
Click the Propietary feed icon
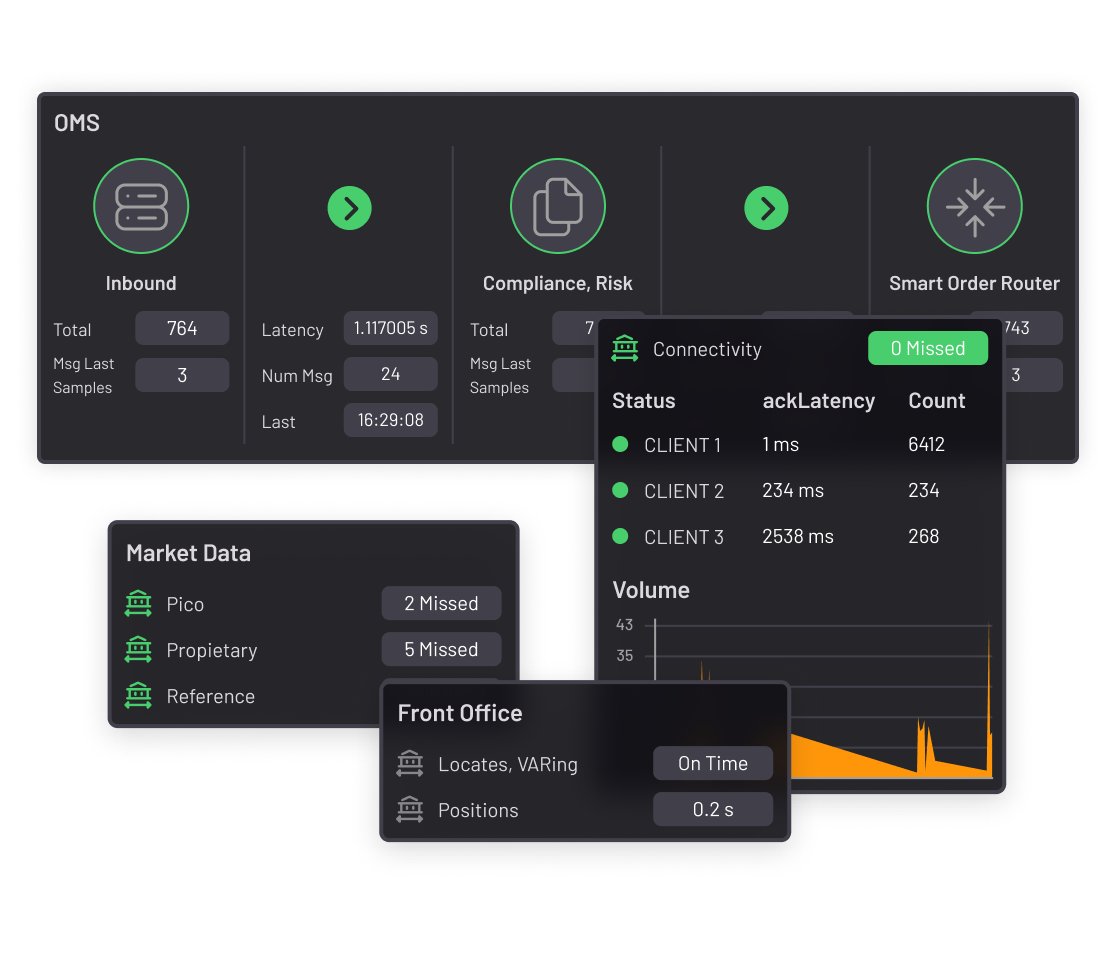click(x=138, y=650)
